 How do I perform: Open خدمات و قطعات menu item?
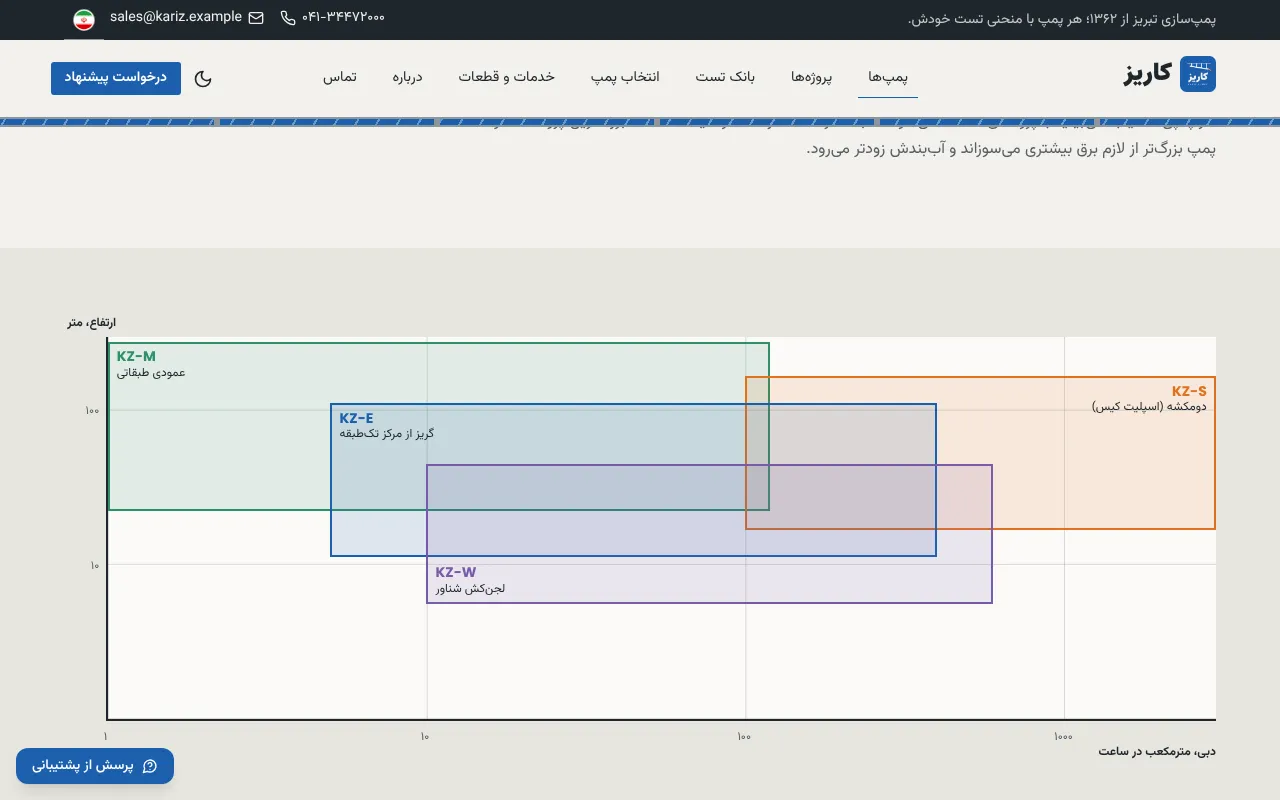[x=507, y=77]
